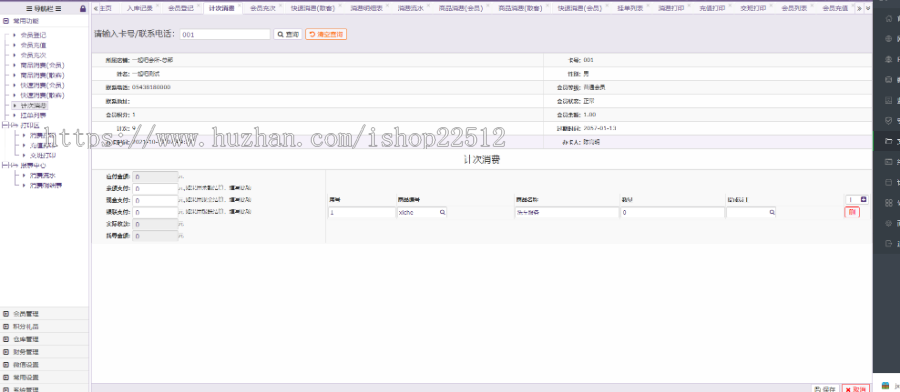The width and height of the screenshot is (900, 392).
Task: Click the folder icon in dark sidebar
Action: pyautogui.click(x=889, y=141)
